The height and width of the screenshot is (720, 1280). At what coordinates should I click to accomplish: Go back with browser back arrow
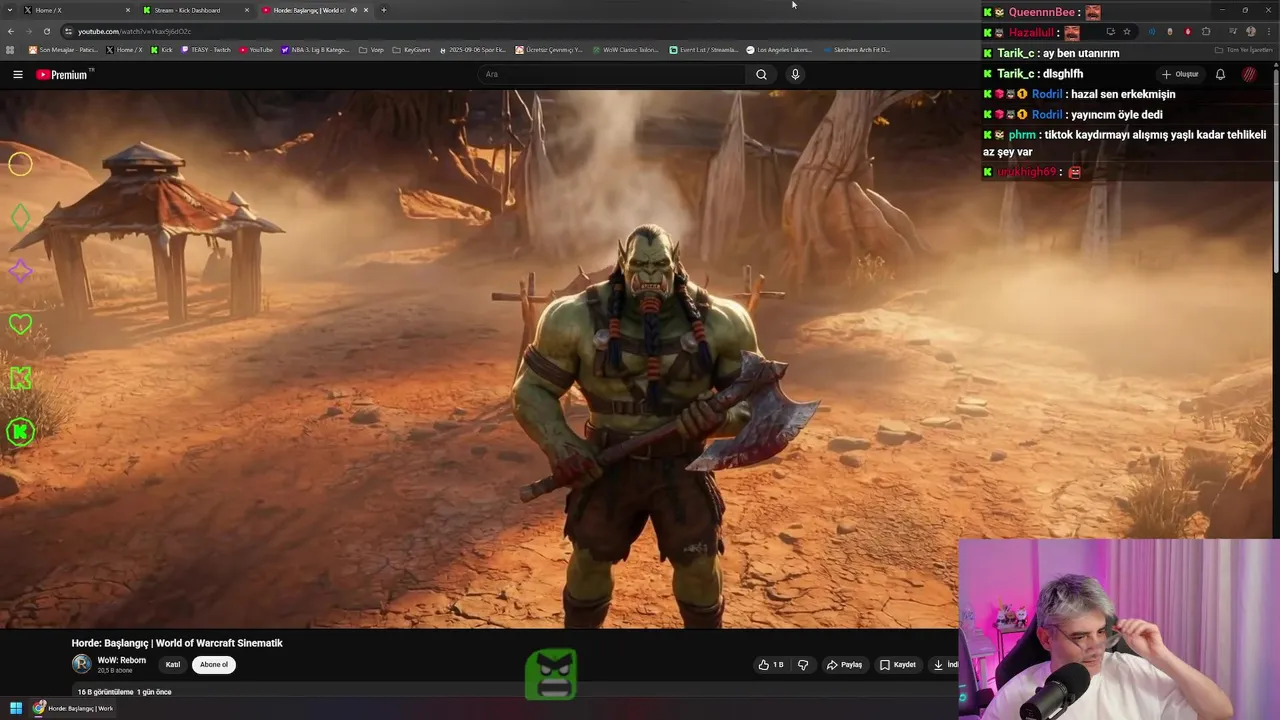pos(10,31)
